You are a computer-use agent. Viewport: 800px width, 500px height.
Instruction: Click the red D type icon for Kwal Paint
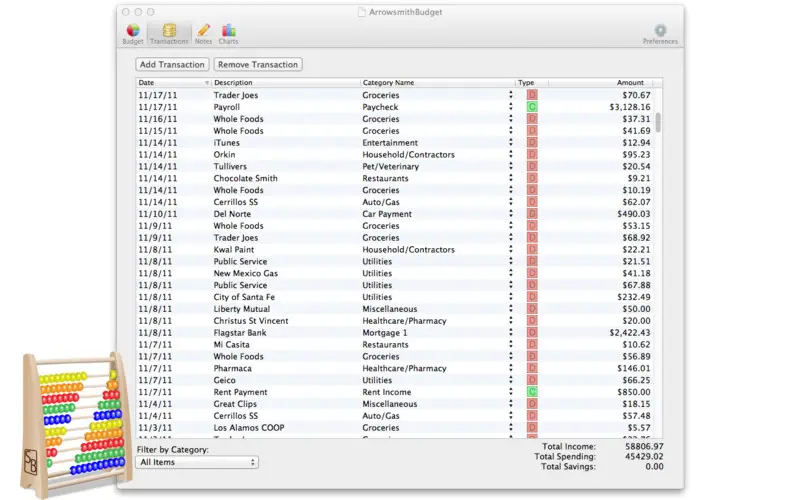[532, 249]
